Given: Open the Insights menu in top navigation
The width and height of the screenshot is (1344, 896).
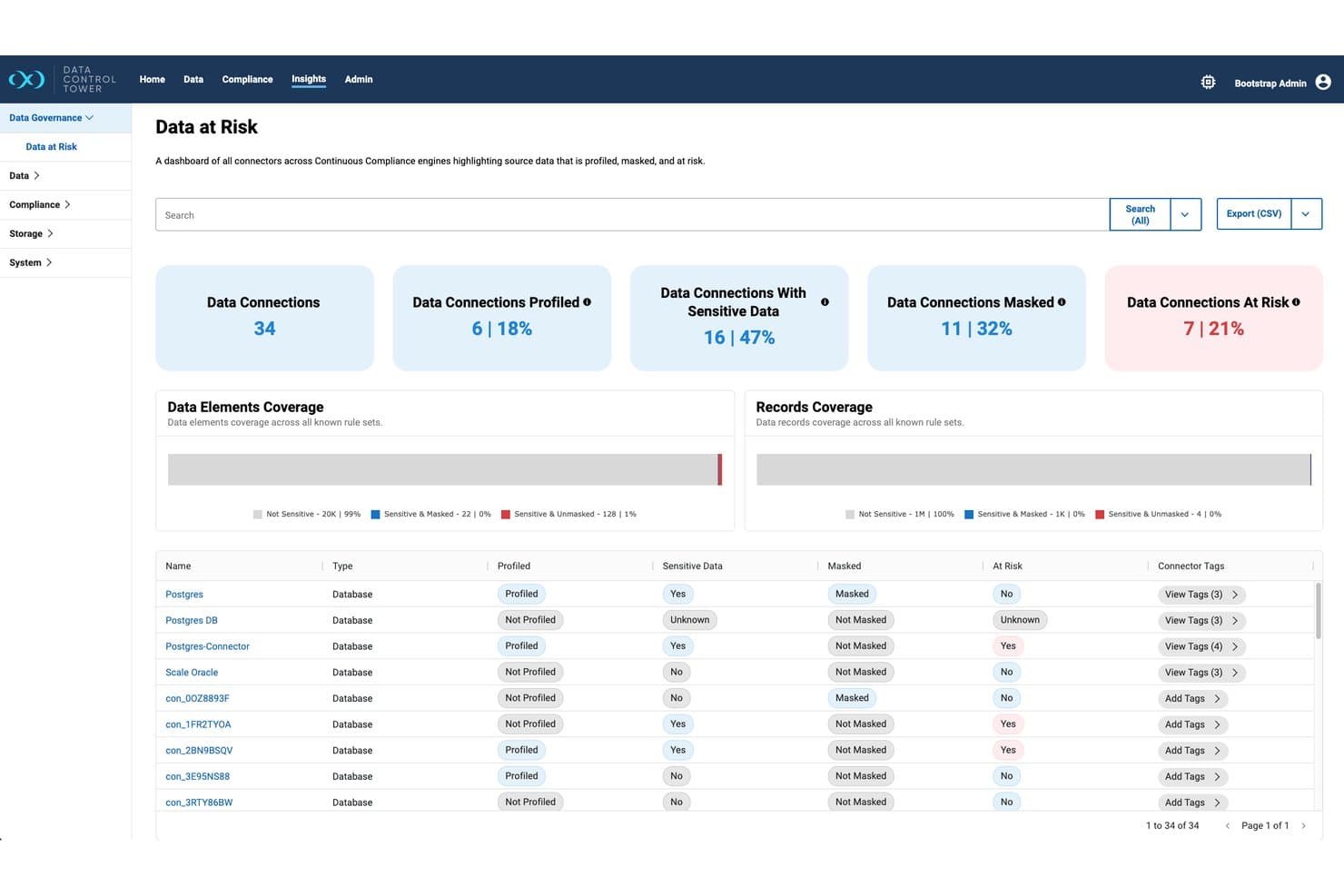Looking at the screenshot, I should [x=309, y=80].
